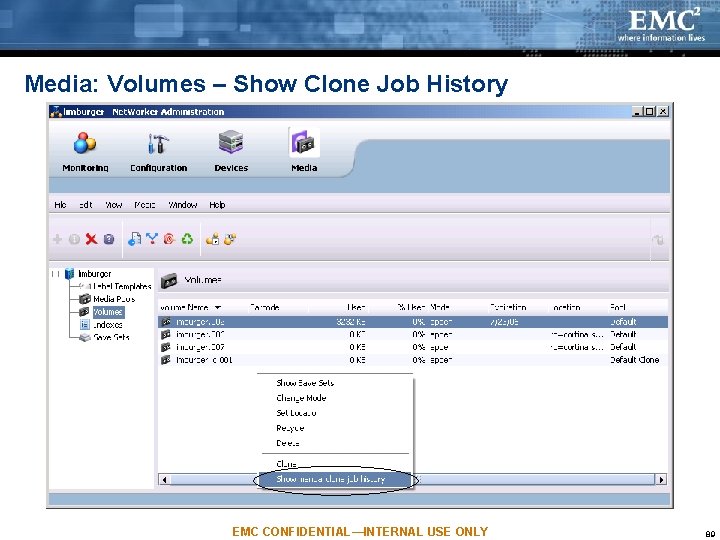Viewport: 720px width, 540px height.
Task: Open the View menu
Action: tap(113, 205)
